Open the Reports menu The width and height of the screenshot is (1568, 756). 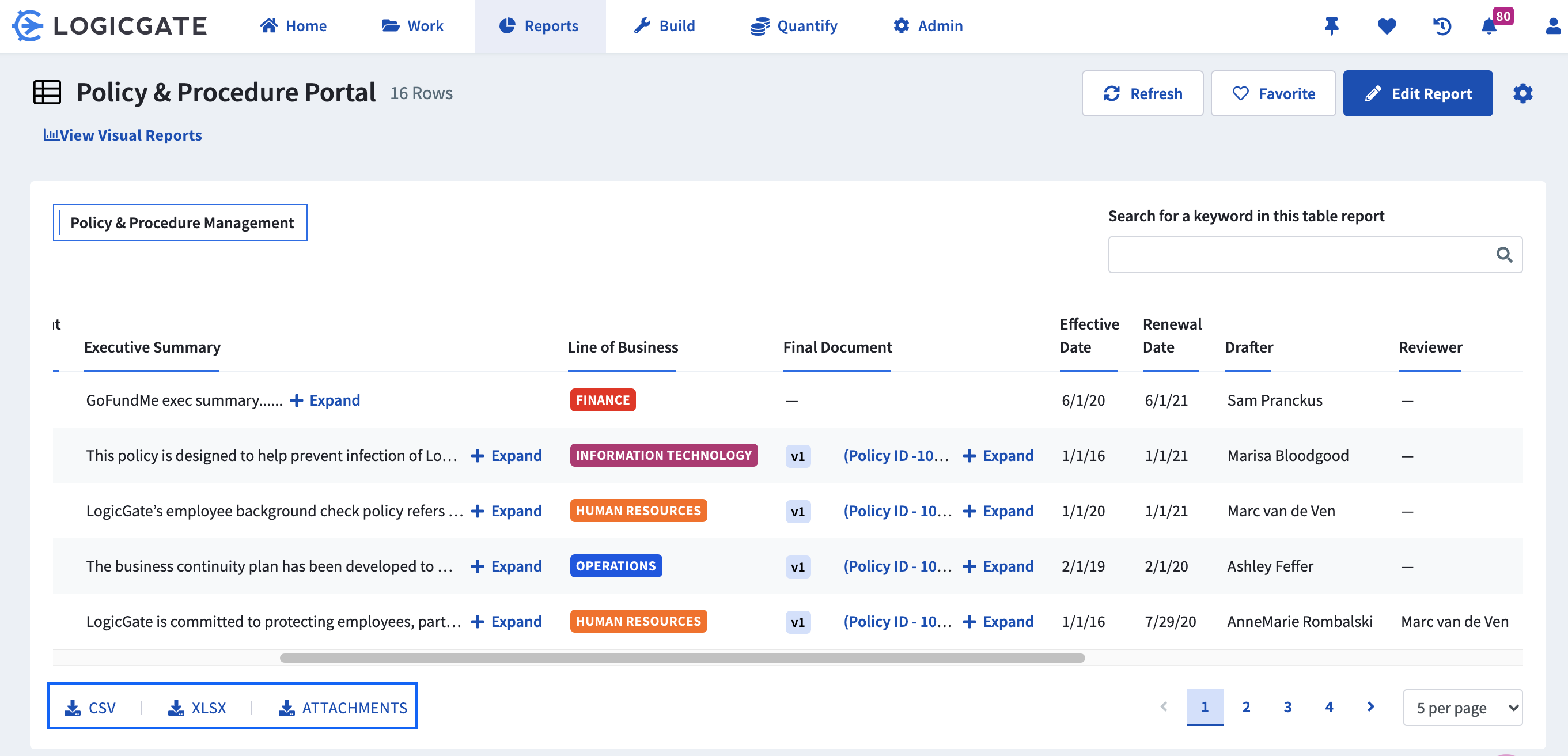coord(539,25)
